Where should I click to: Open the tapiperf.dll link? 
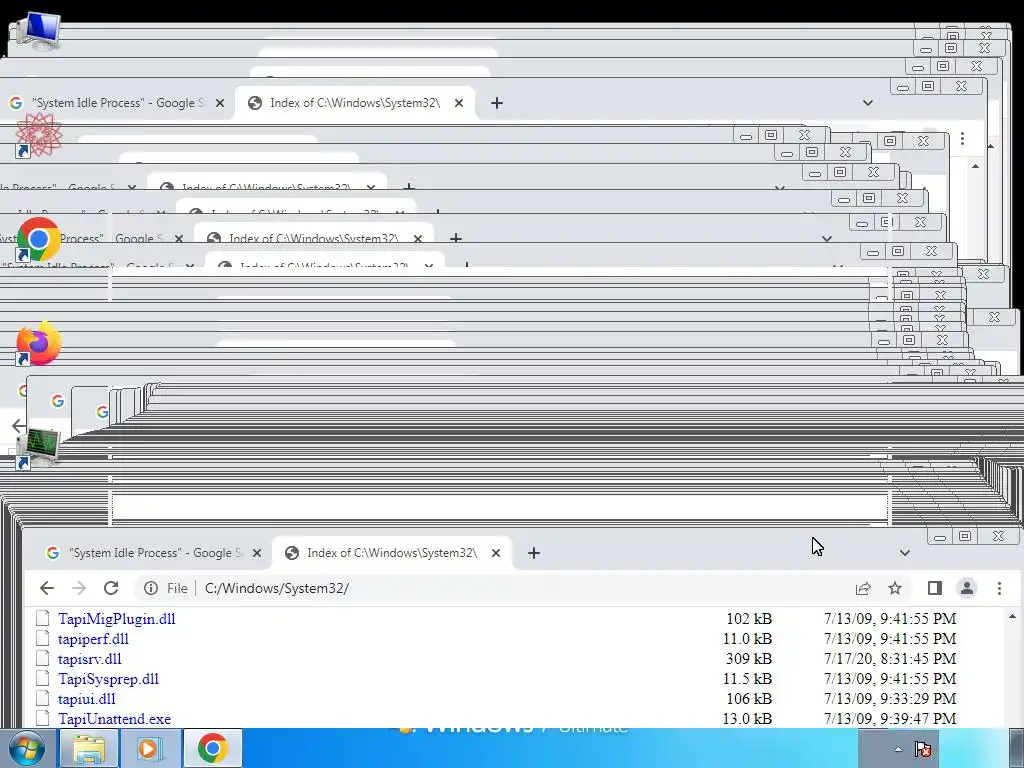coord(93,639)
